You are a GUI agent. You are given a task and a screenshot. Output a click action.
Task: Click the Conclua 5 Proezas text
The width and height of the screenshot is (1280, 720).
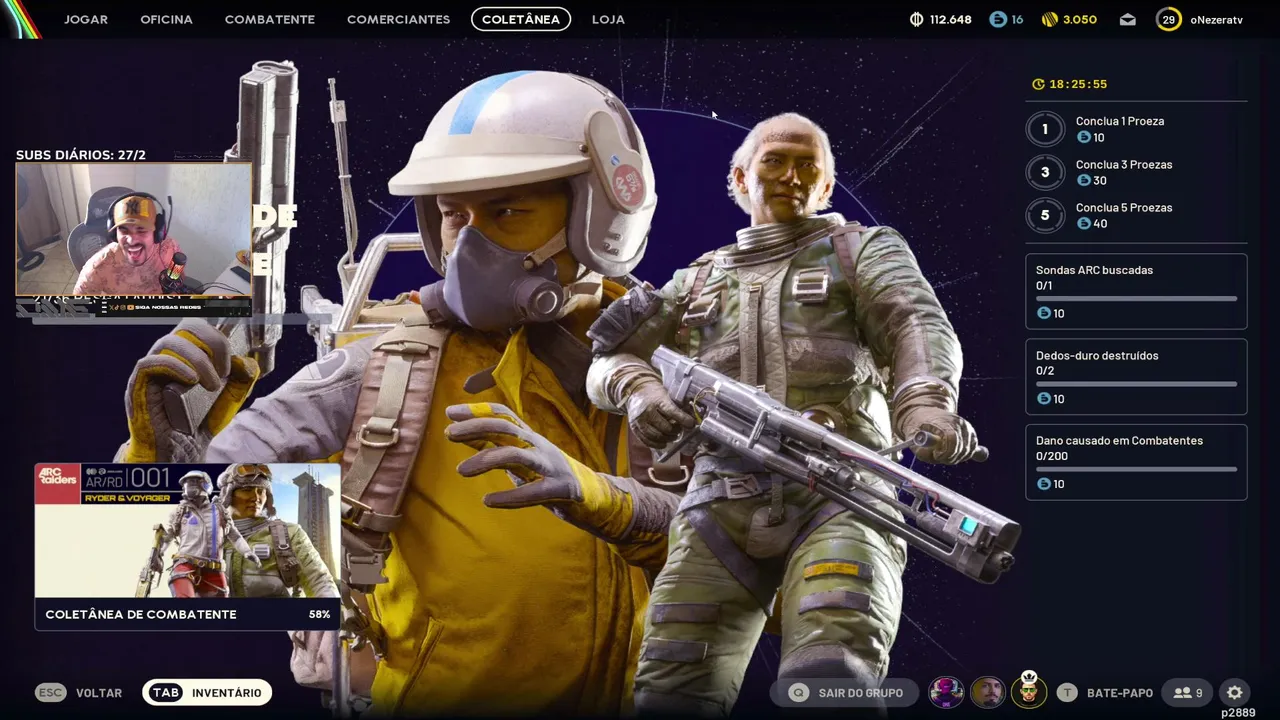(1124, 207)
